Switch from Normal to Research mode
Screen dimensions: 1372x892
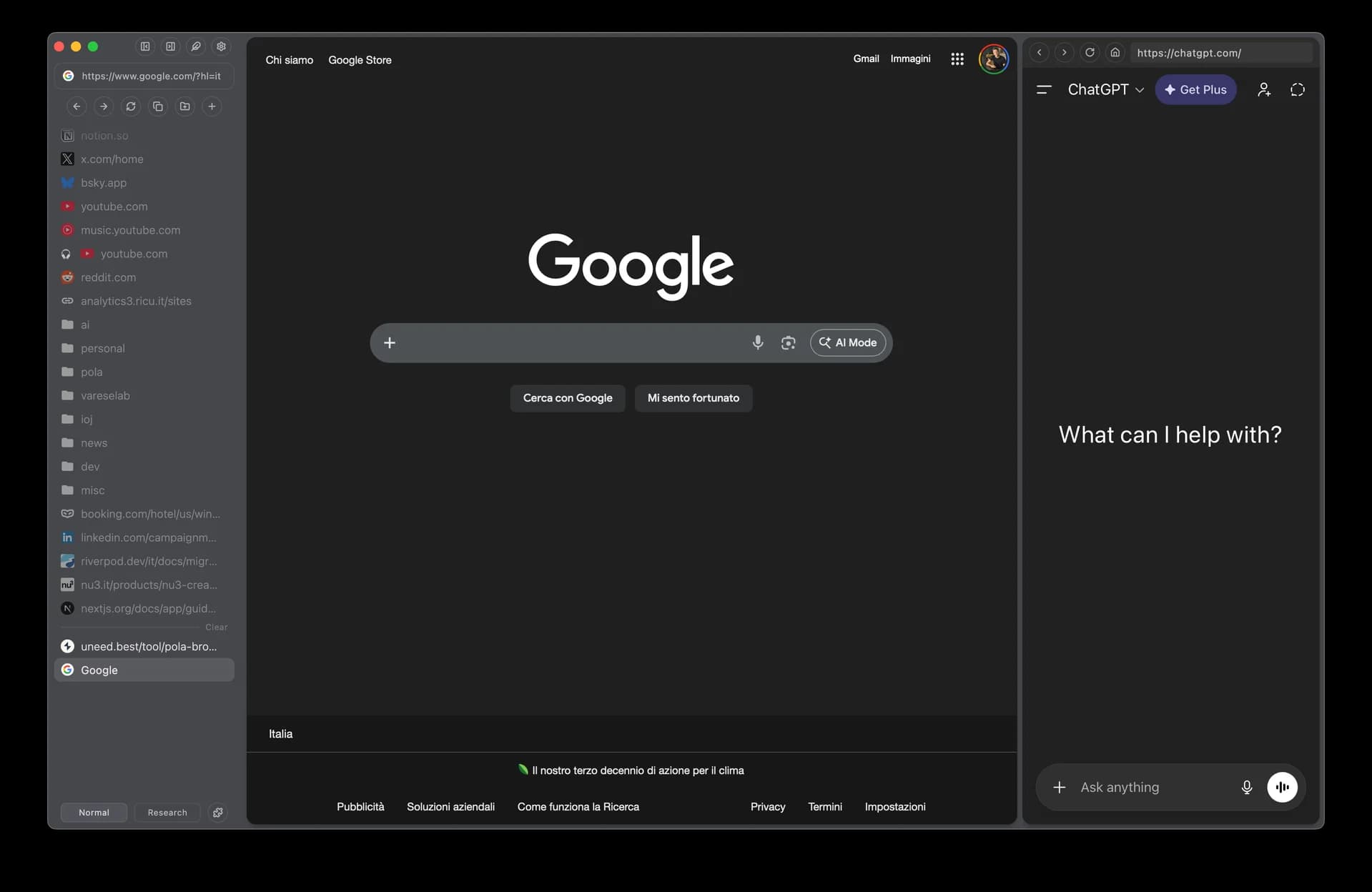pyautogui.click(x=167, y=812)
